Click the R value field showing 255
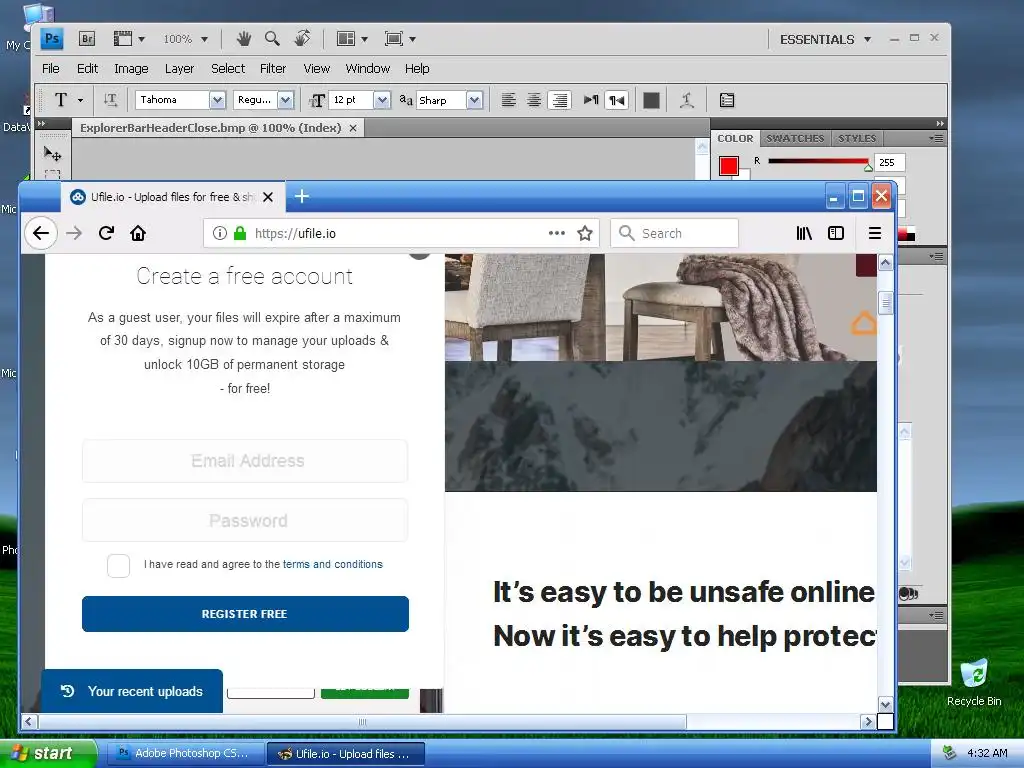Viewport: 1024px width, 768px height. (x=890, y=163)
